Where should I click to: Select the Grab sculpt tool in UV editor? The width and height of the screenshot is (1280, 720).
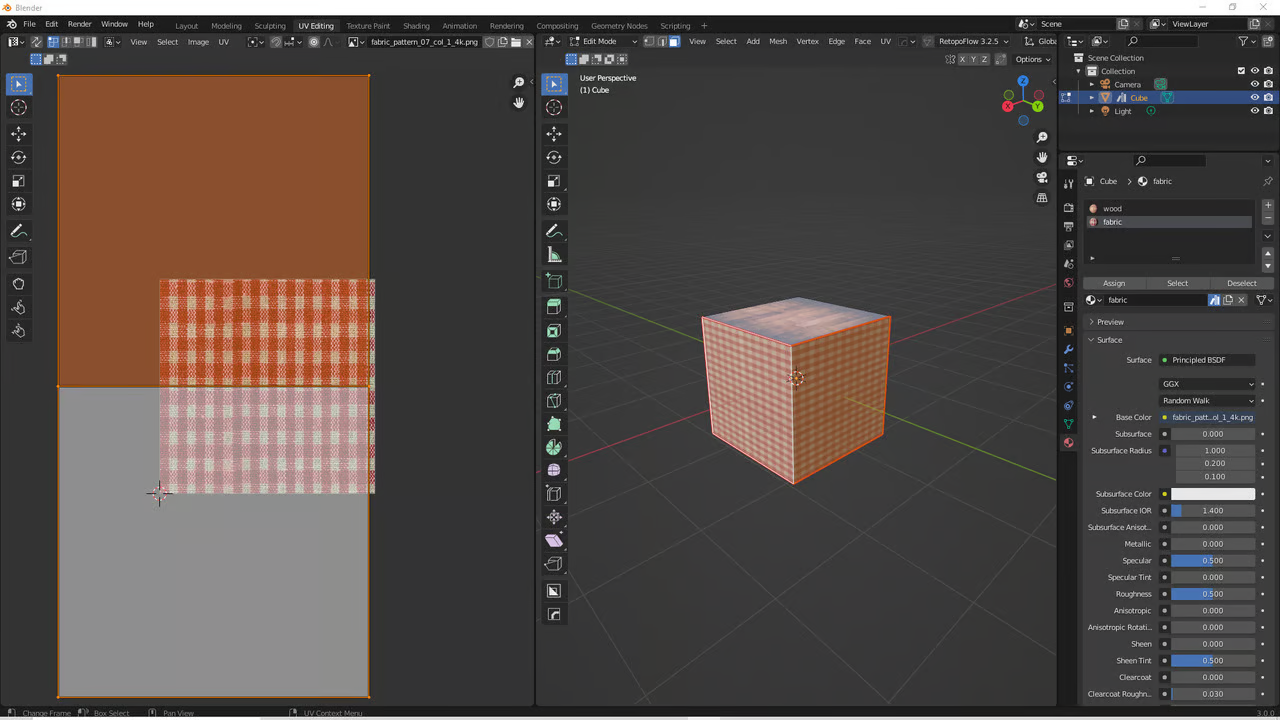tap(18, 284)
